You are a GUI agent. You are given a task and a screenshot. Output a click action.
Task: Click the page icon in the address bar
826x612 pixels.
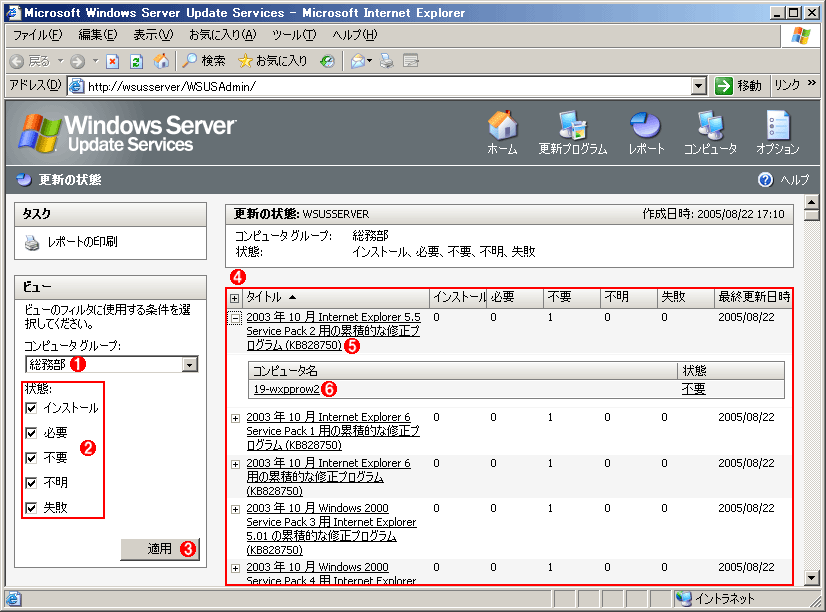click(x=77, y=86)
